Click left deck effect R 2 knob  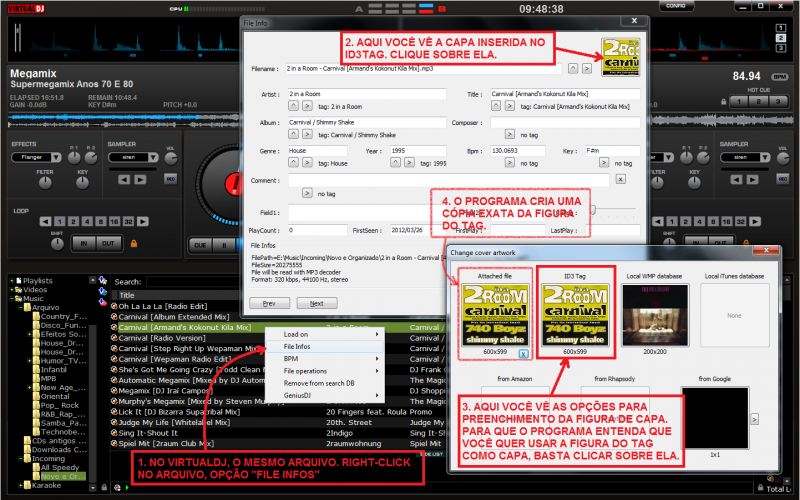91,158
